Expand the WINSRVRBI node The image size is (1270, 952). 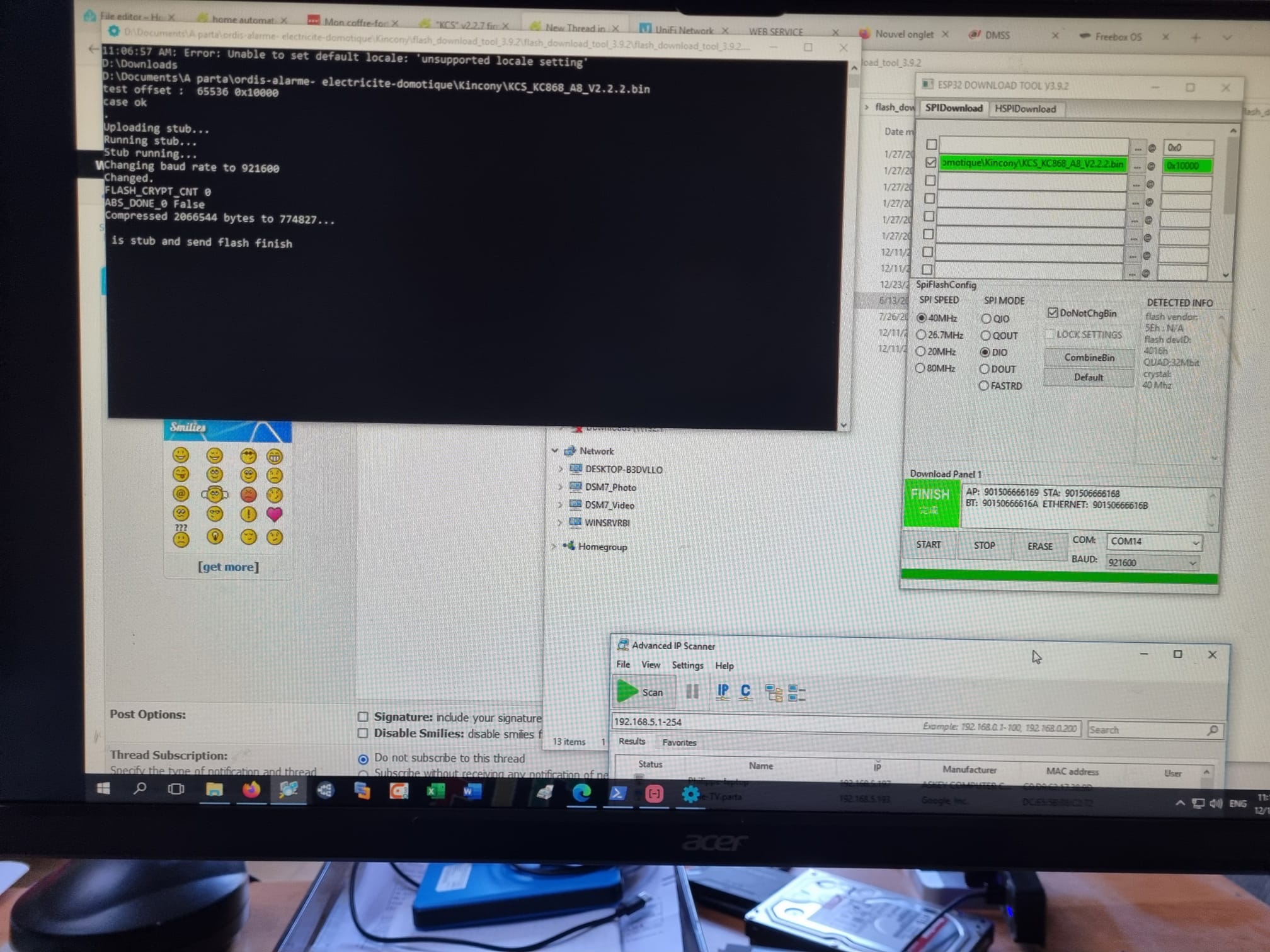point(559,522)
